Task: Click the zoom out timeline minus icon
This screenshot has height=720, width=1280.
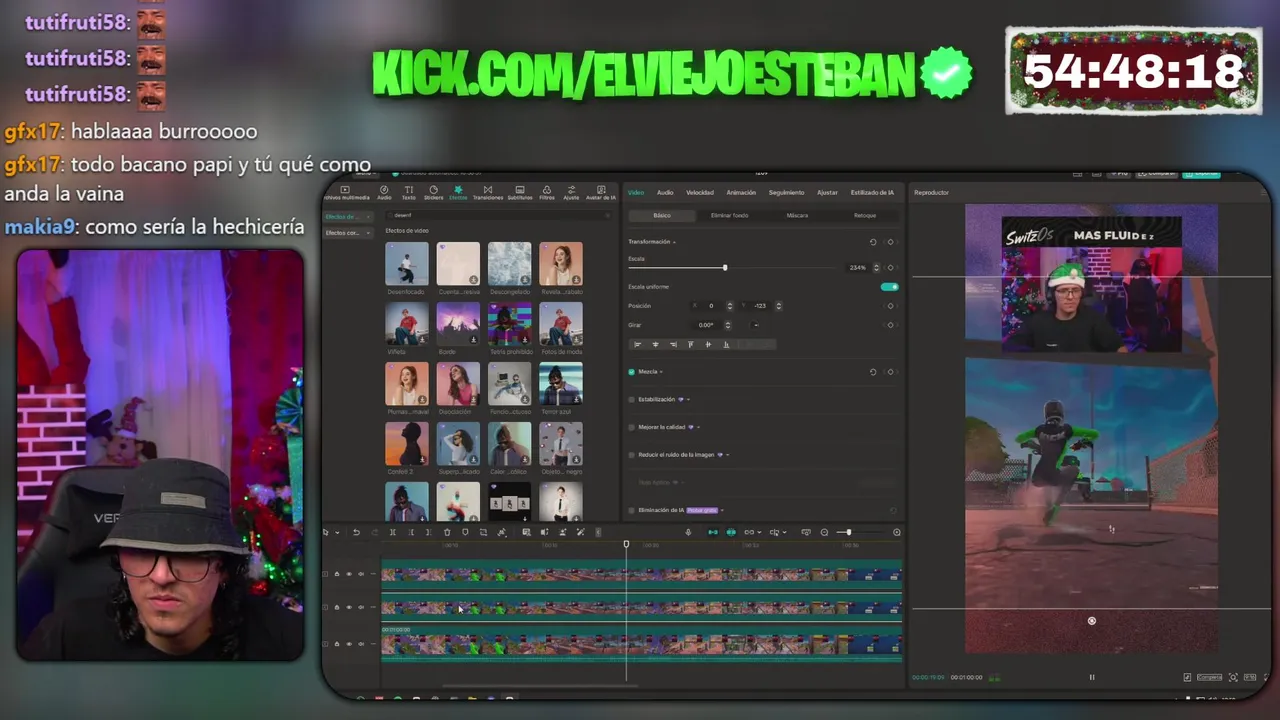Action: coord(824,532)
